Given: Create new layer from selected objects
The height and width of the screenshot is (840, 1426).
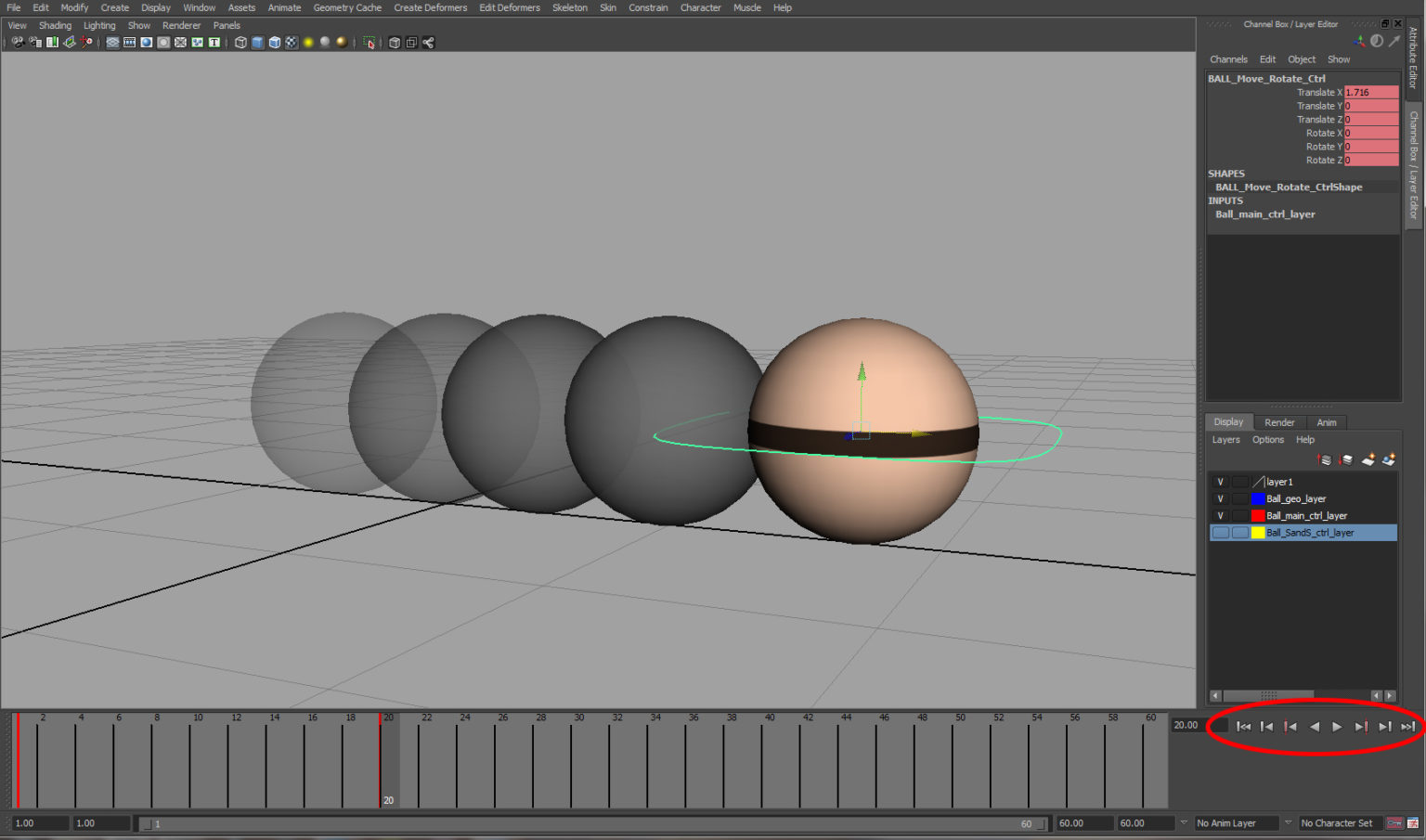Looking at the screenshot, I should pos(1389,459).
